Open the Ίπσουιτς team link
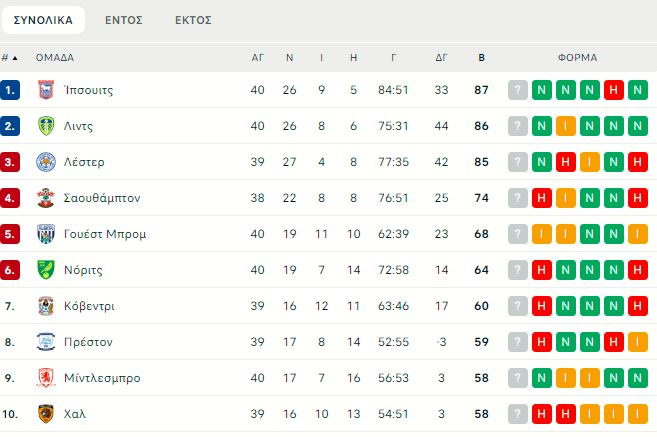This screenshot has width=657, height=437. pos(88,90)
